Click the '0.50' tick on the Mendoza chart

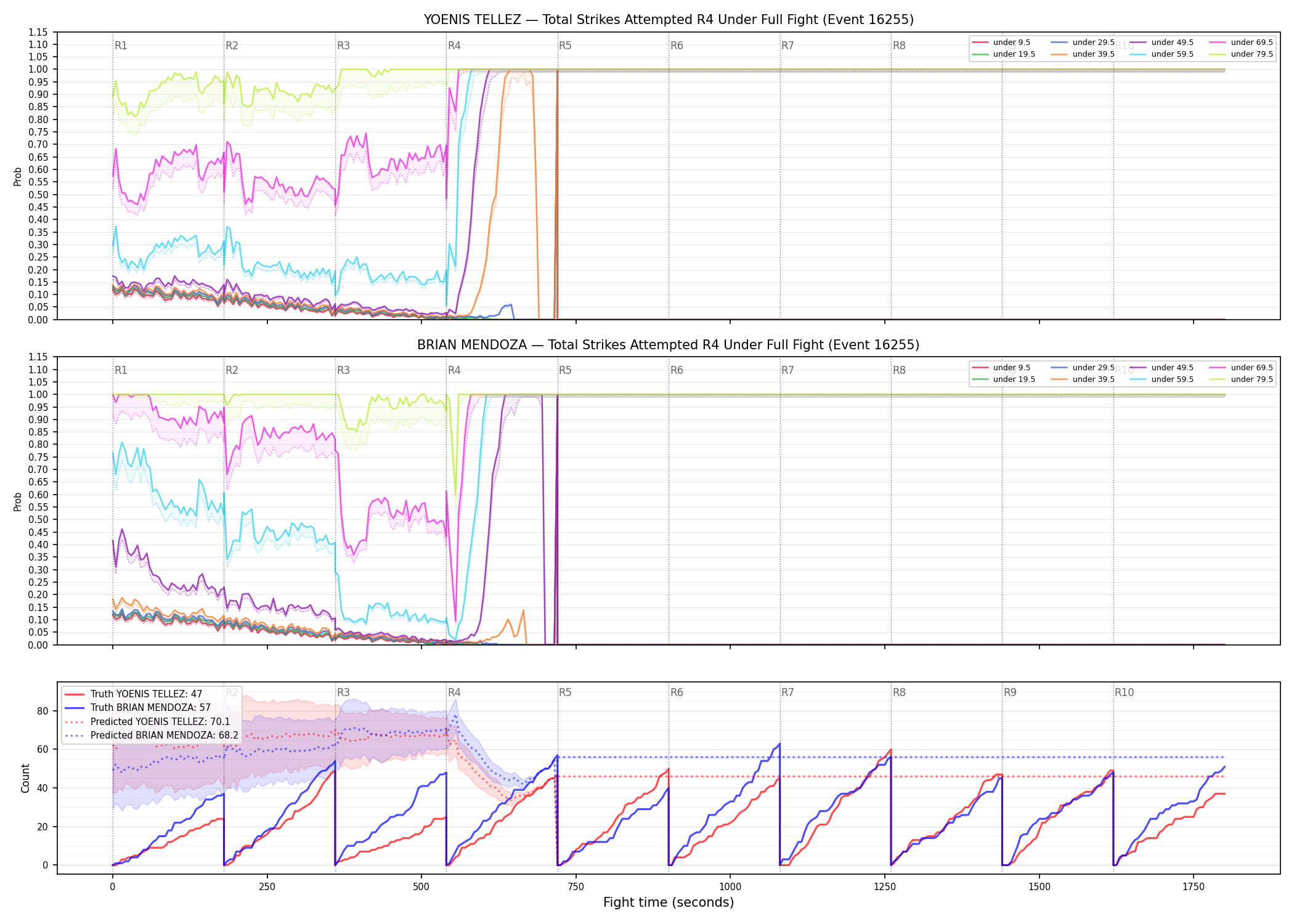coord(38,520)
